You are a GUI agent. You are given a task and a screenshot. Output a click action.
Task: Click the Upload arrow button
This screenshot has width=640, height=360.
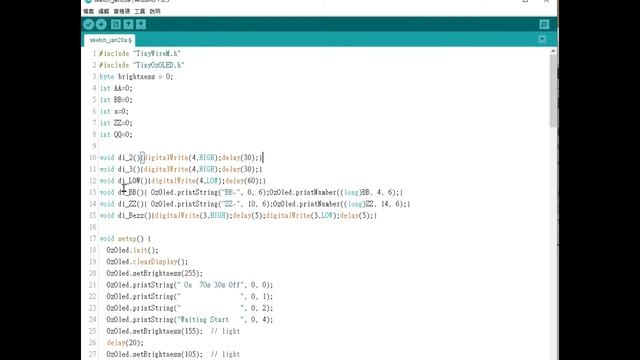tap(101, 24)
